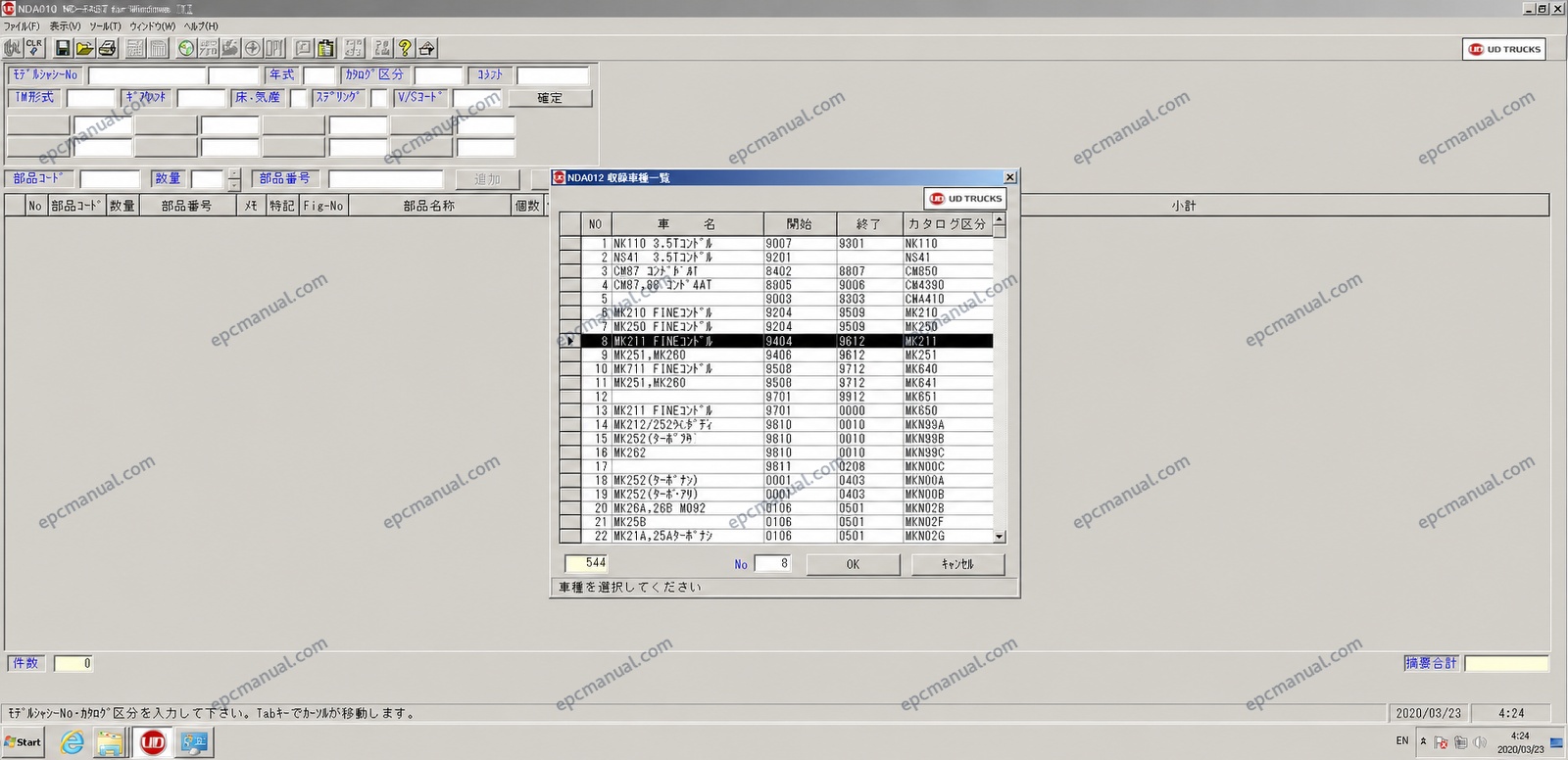Click the カタログ区分 column header in dialog
The image size is (1568, 760).
[x=947, y=224]
